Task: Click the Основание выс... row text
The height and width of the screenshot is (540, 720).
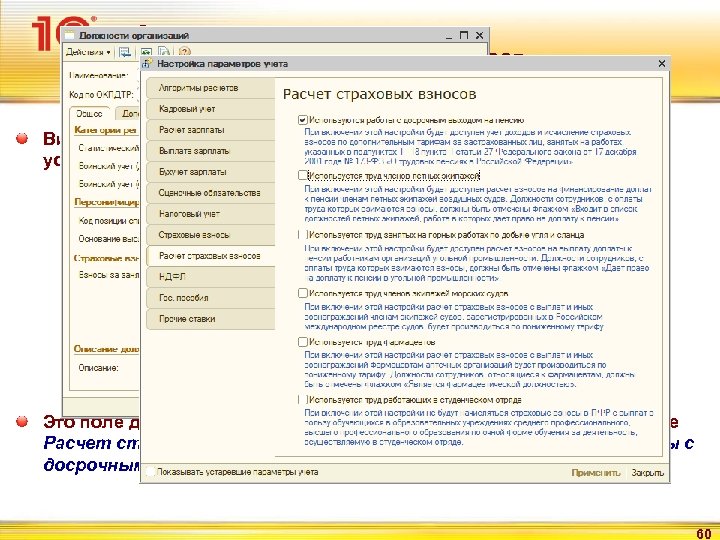Action: click(x=108, y=239)
